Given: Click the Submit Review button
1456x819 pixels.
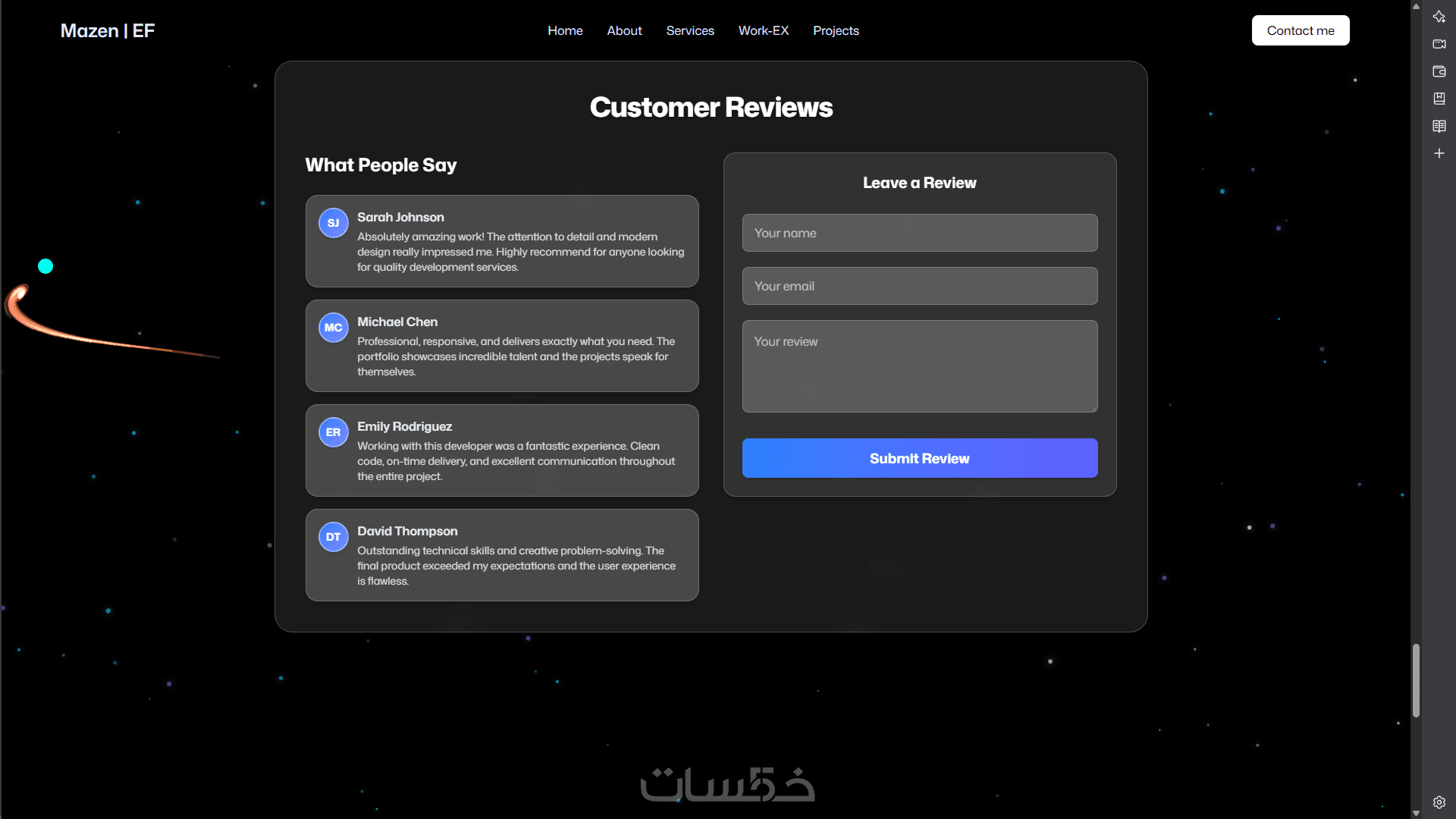Looking at the screenshot, I should tap(919, 458).
